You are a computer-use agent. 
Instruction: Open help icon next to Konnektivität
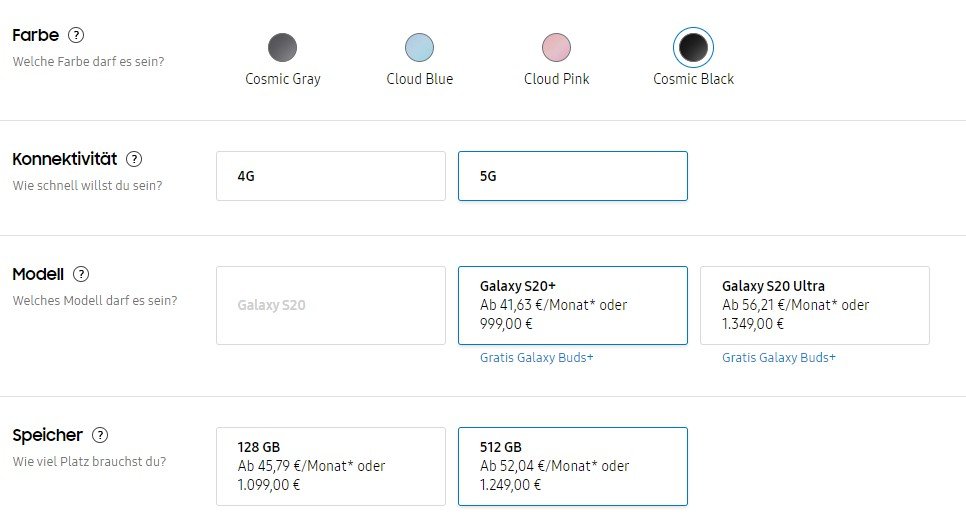134,159
